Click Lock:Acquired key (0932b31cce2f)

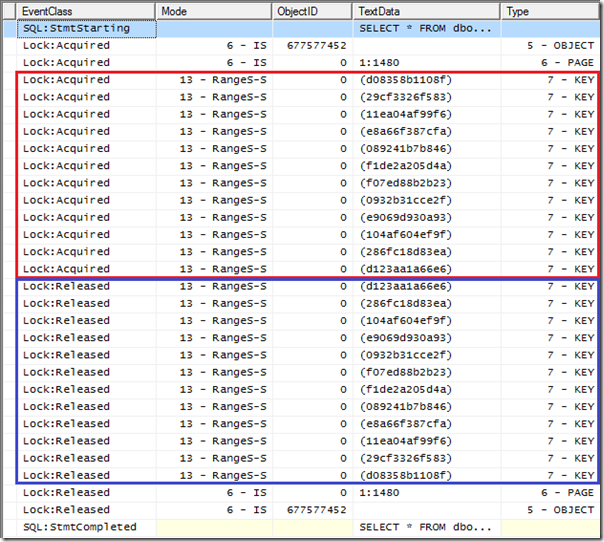click(406, 200)
